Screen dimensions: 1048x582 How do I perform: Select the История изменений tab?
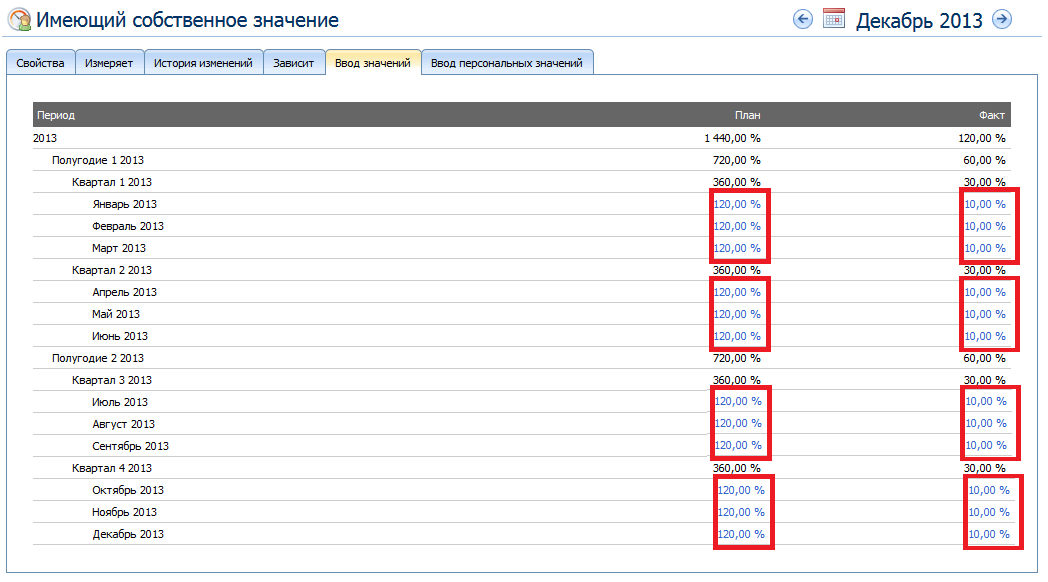203,63
